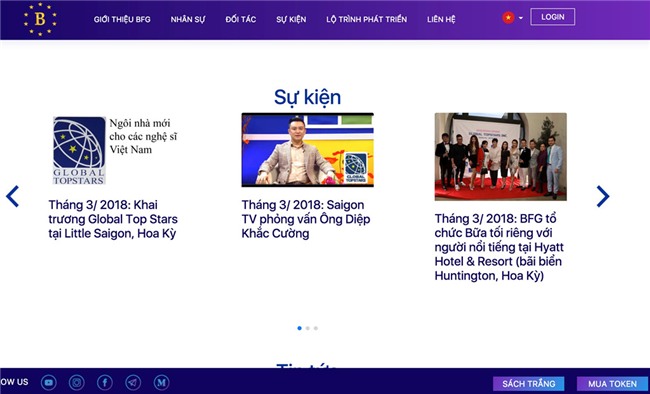
Task: Open Lộ trình phát triển menu
Action: (x=366, y=19)
